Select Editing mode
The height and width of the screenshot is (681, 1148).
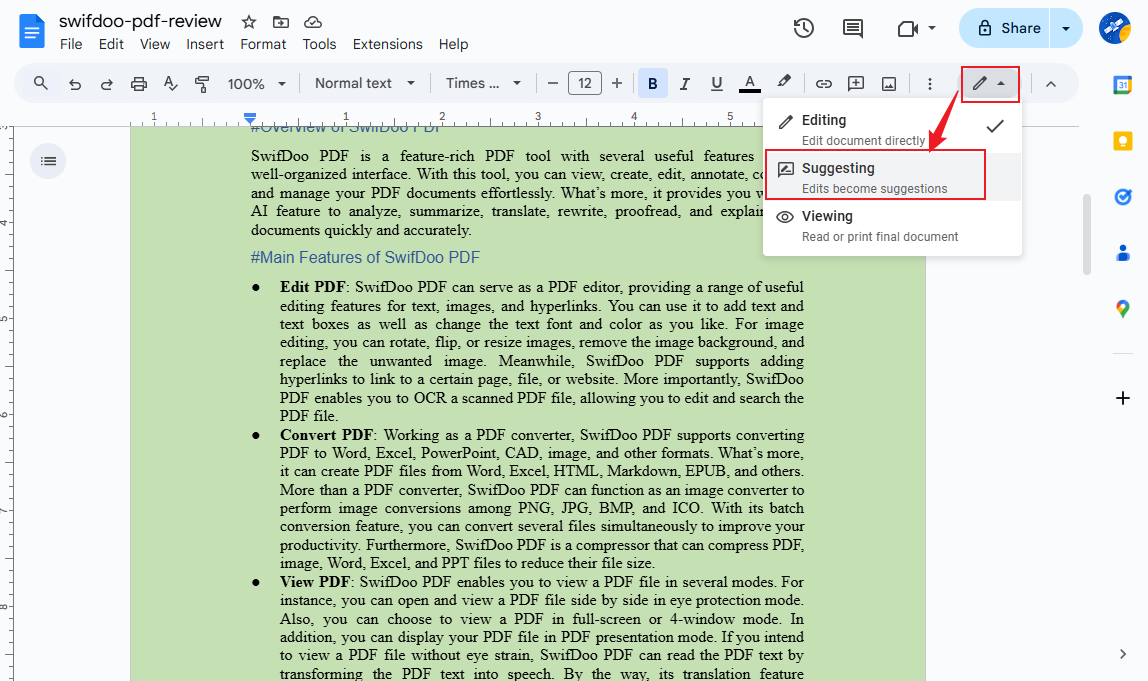(x=892, y=129)
